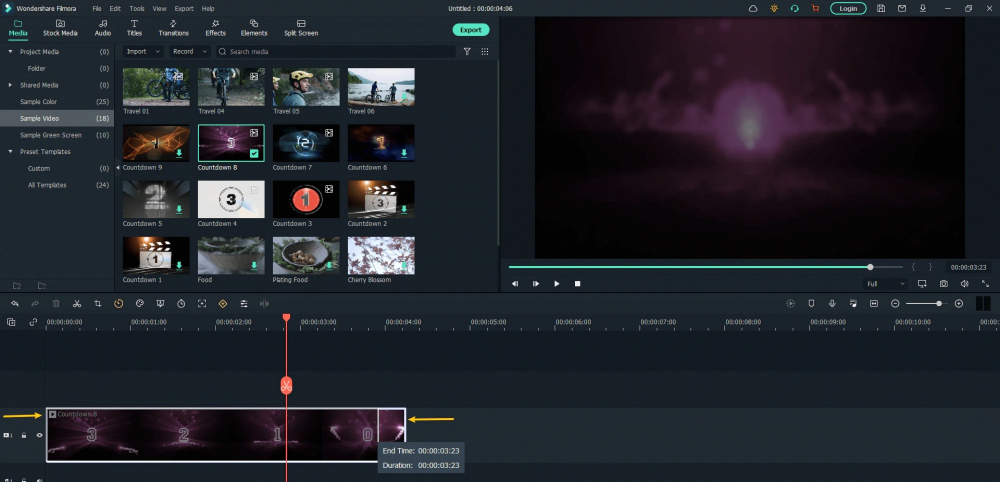Toggle the track lock icon
Viewport: 1000px width, 482px height.
24,435
